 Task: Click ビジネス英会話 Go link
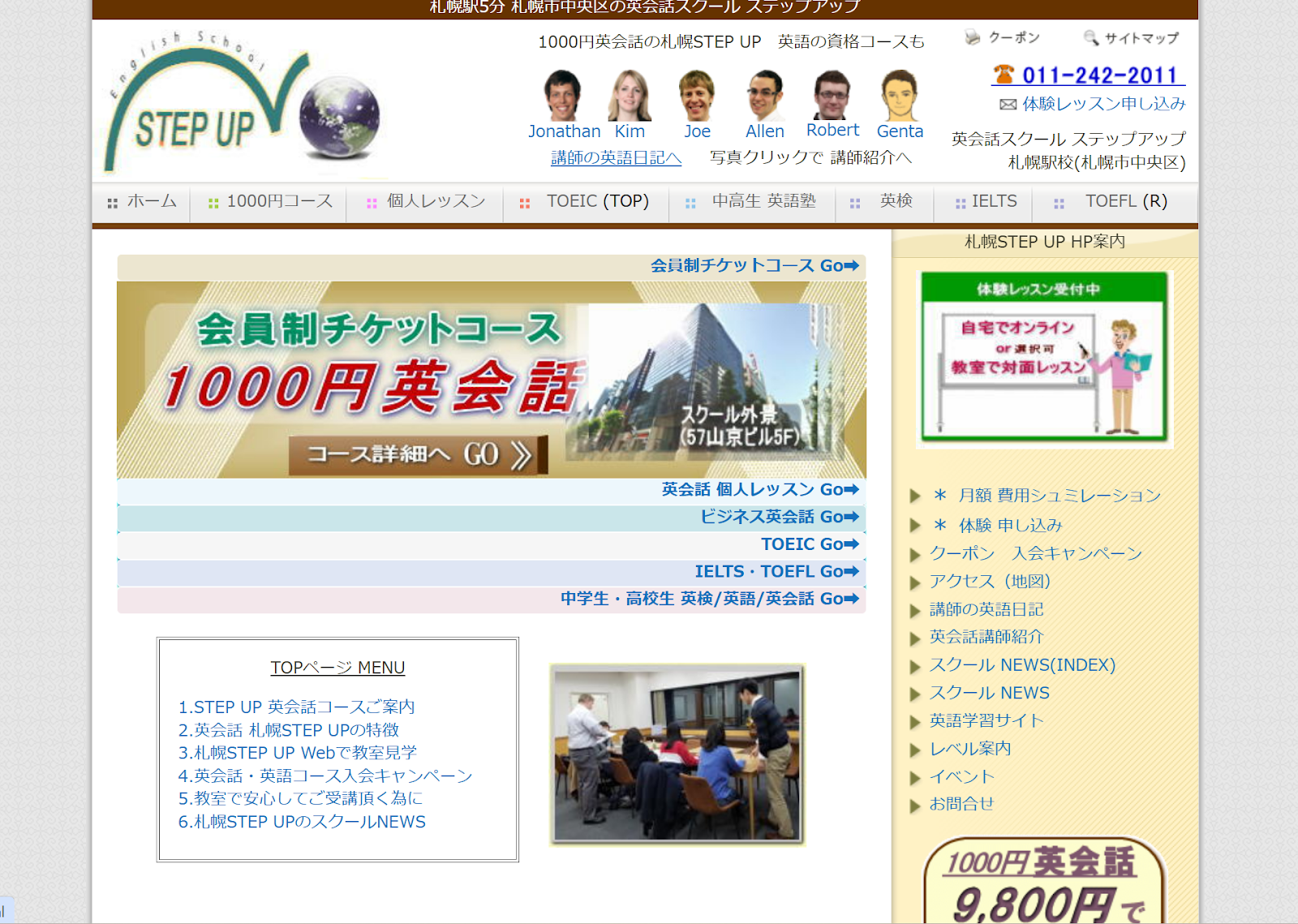pyautogui.click(x=780, y=517)
